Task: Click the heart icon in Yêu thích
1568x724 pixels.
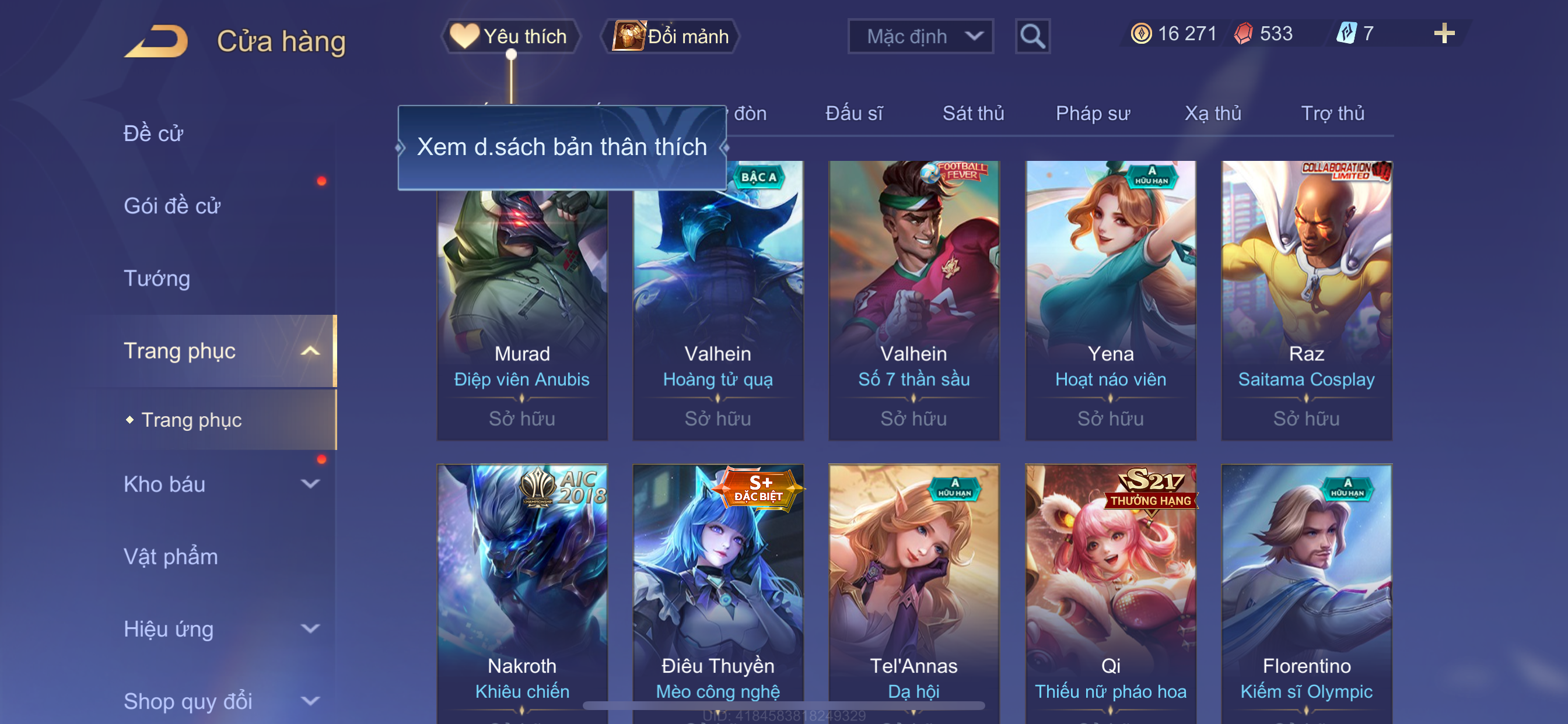Action: click(464, 36)
